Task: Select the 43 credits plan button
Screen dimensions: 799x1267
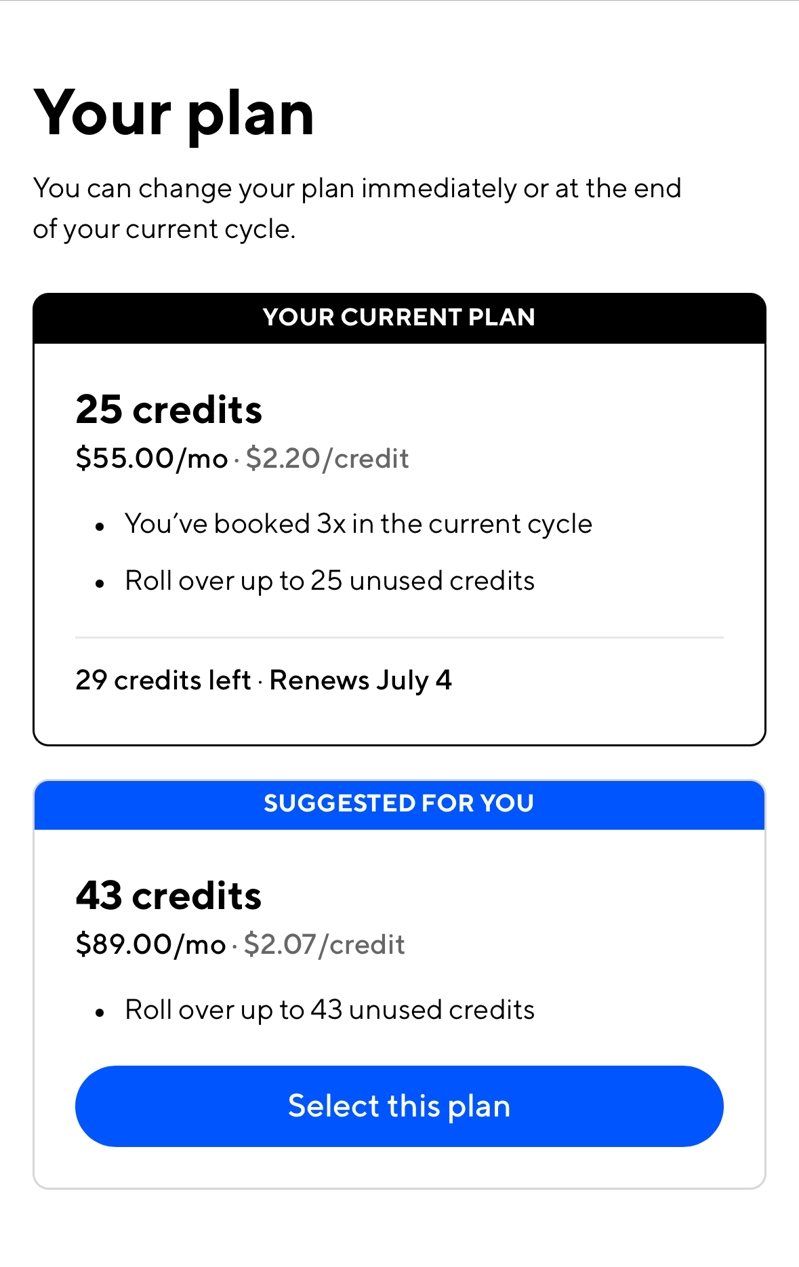Action: point(399,1106)
